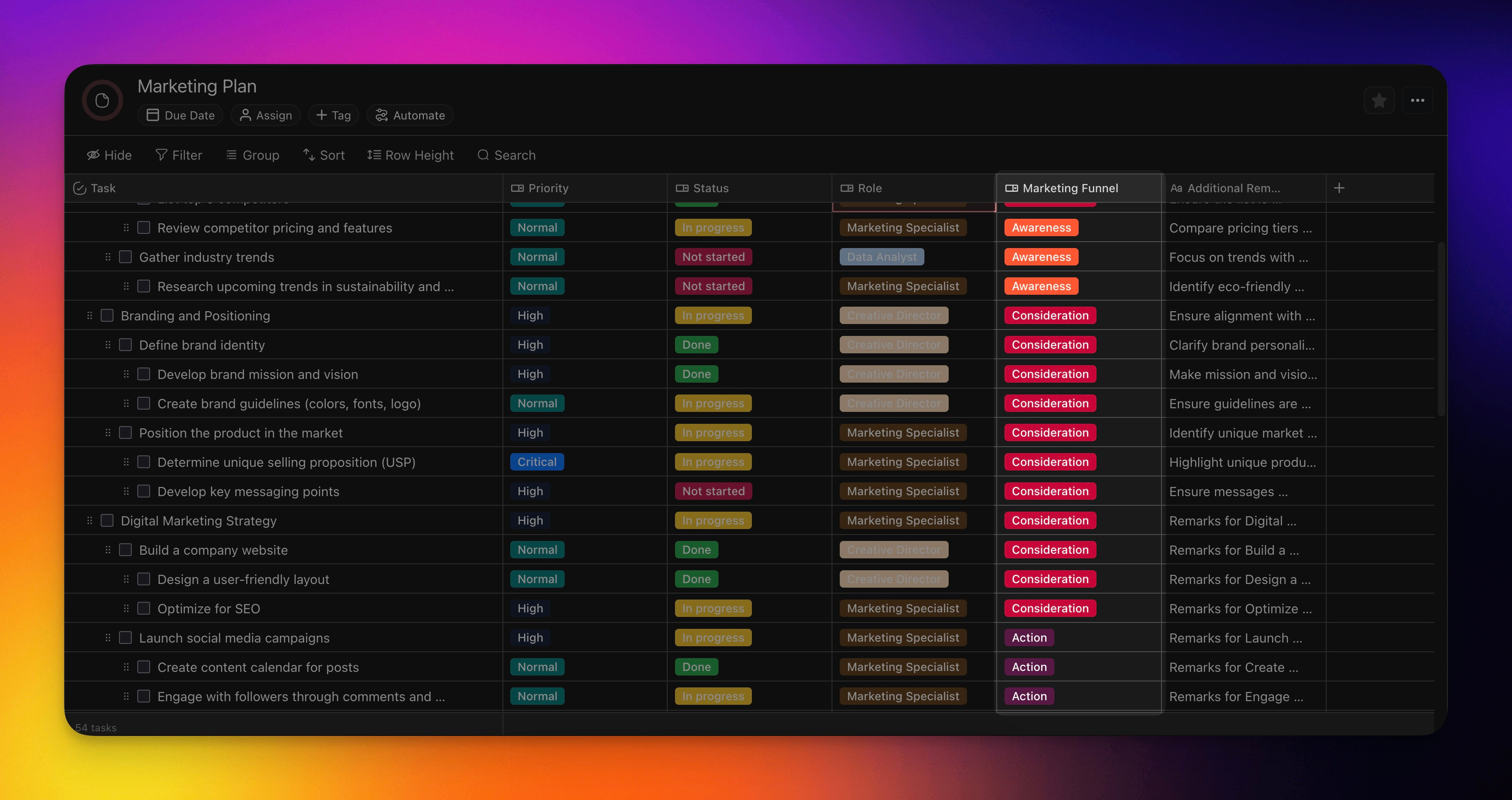Click the Marketing Plan project status icon

click(102, 101)
